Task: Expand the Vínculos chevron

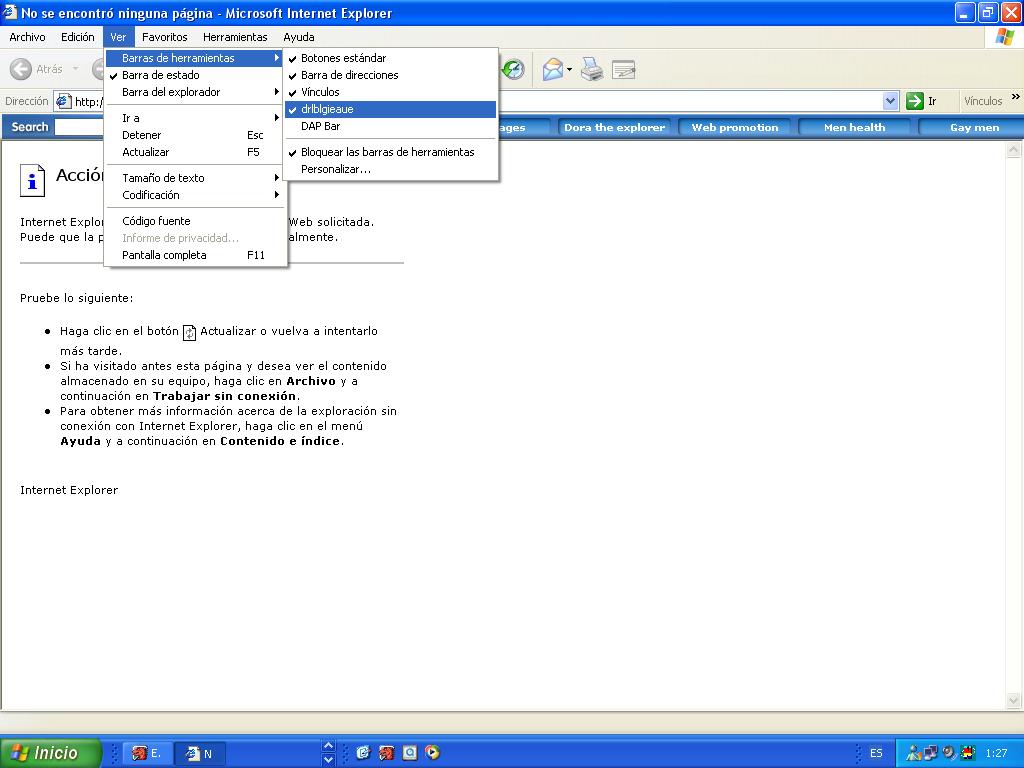Action: (1016, 97)
